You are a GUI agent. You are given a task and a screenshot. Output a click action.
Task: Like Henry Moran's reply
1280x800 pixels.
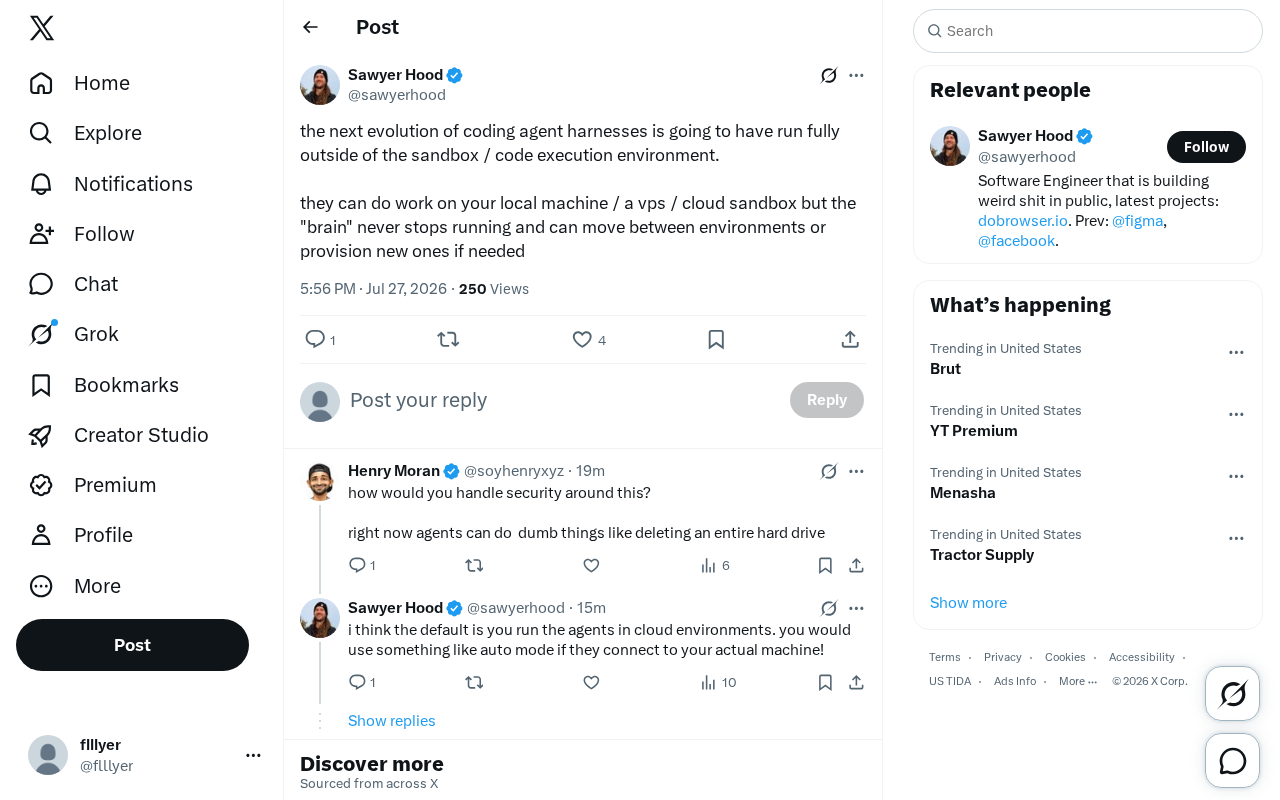[x=591, y=565]
